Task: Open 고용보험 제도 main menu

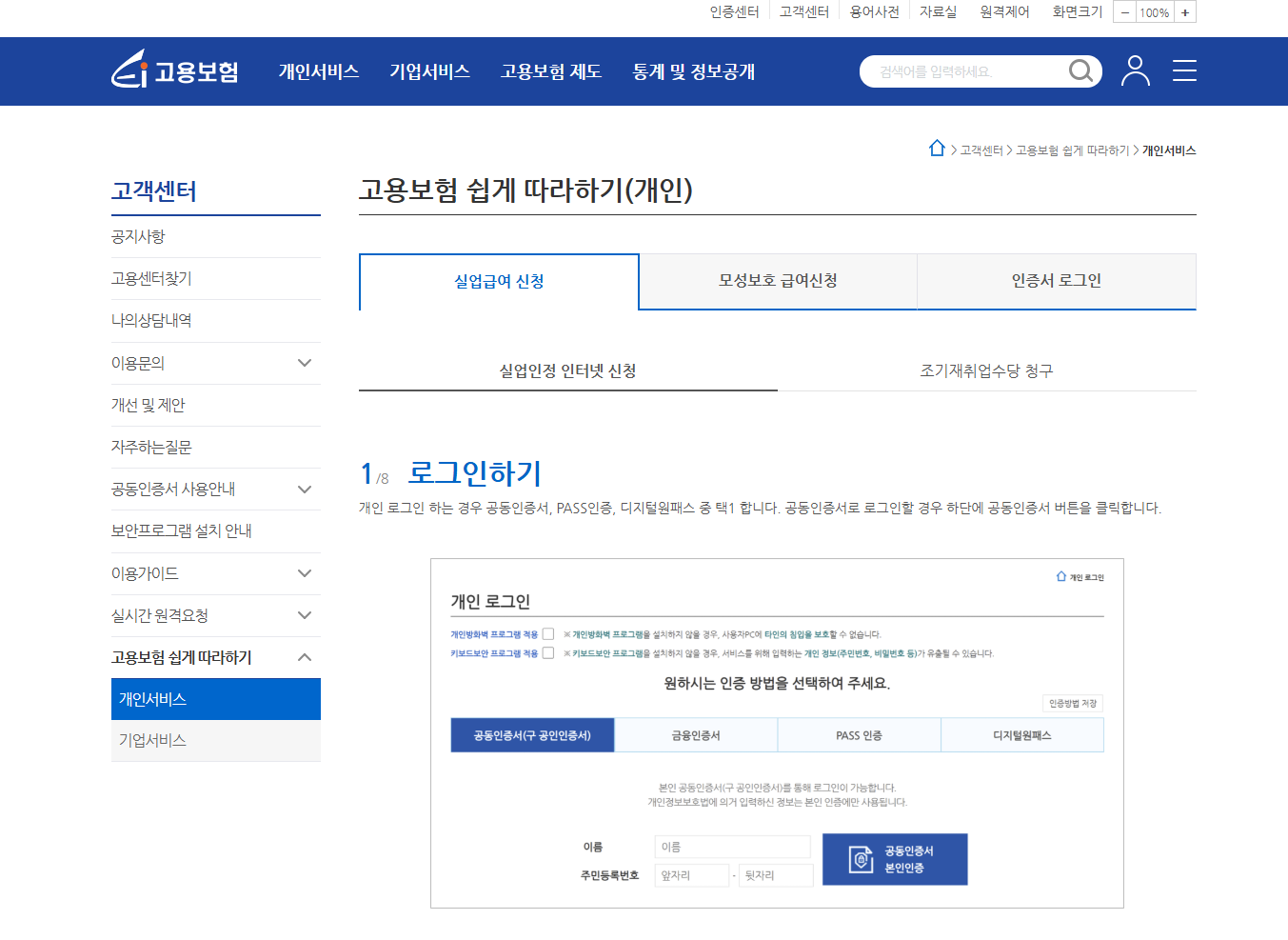Action: coord(551,71)
